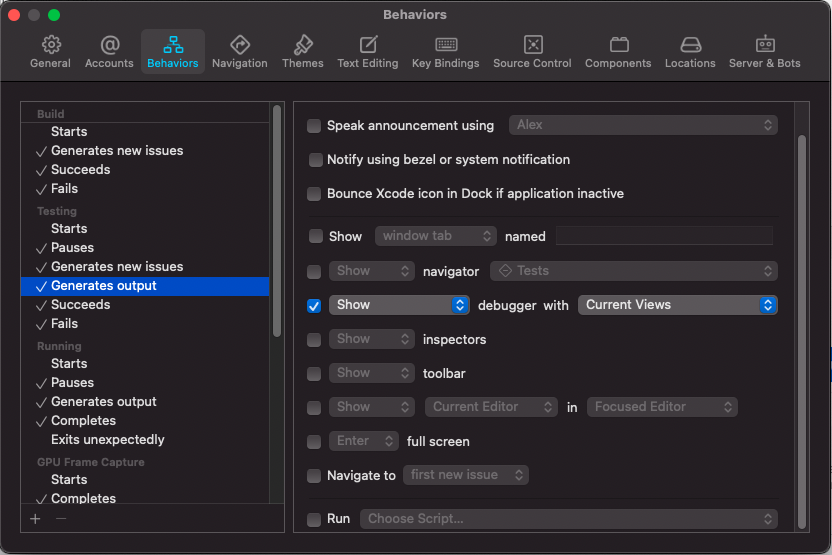Open the Show dropdown for debugger
This screenshot has height=555, width=832.
tap(399, 305)
